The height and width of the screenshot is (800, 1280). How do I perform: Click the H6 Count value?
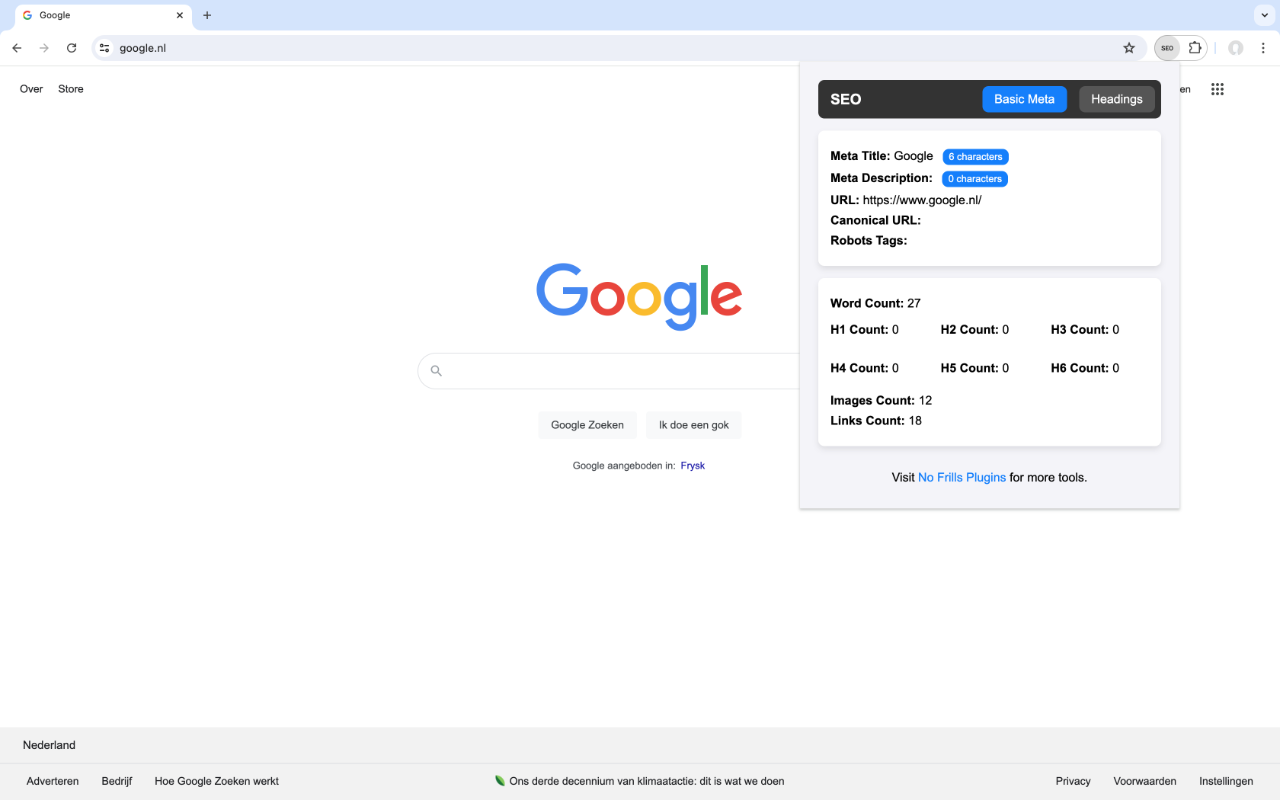tap(1115, 368)
